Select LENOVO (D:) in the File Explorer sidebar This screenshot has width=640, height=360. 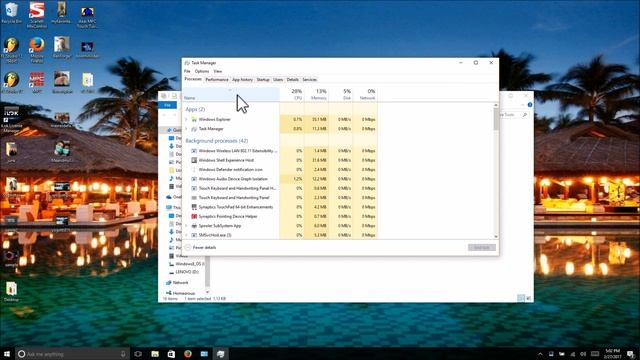coord(187,272)
